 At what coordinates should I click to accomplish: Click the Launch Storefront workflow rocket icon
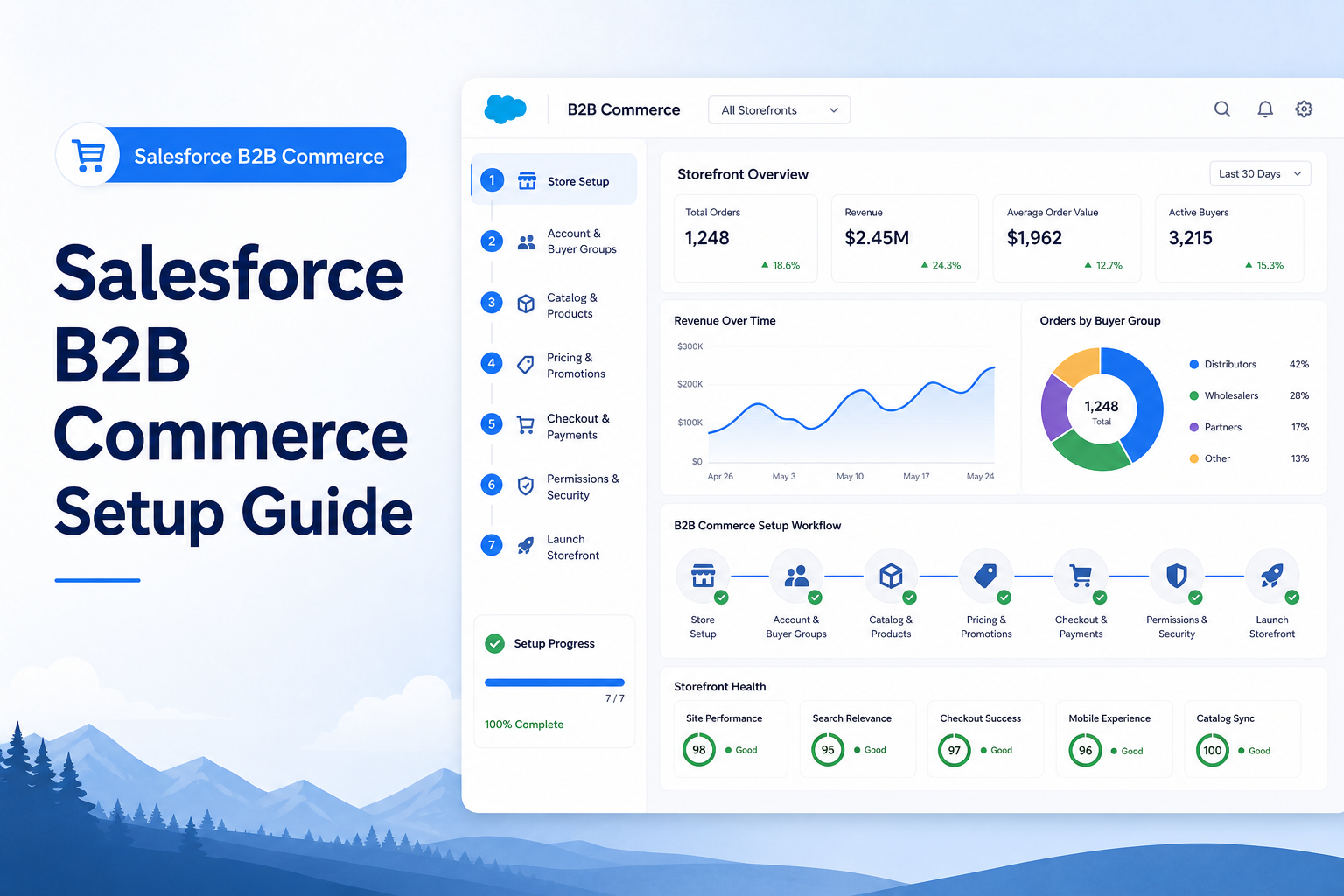(x=1272, y=576)
